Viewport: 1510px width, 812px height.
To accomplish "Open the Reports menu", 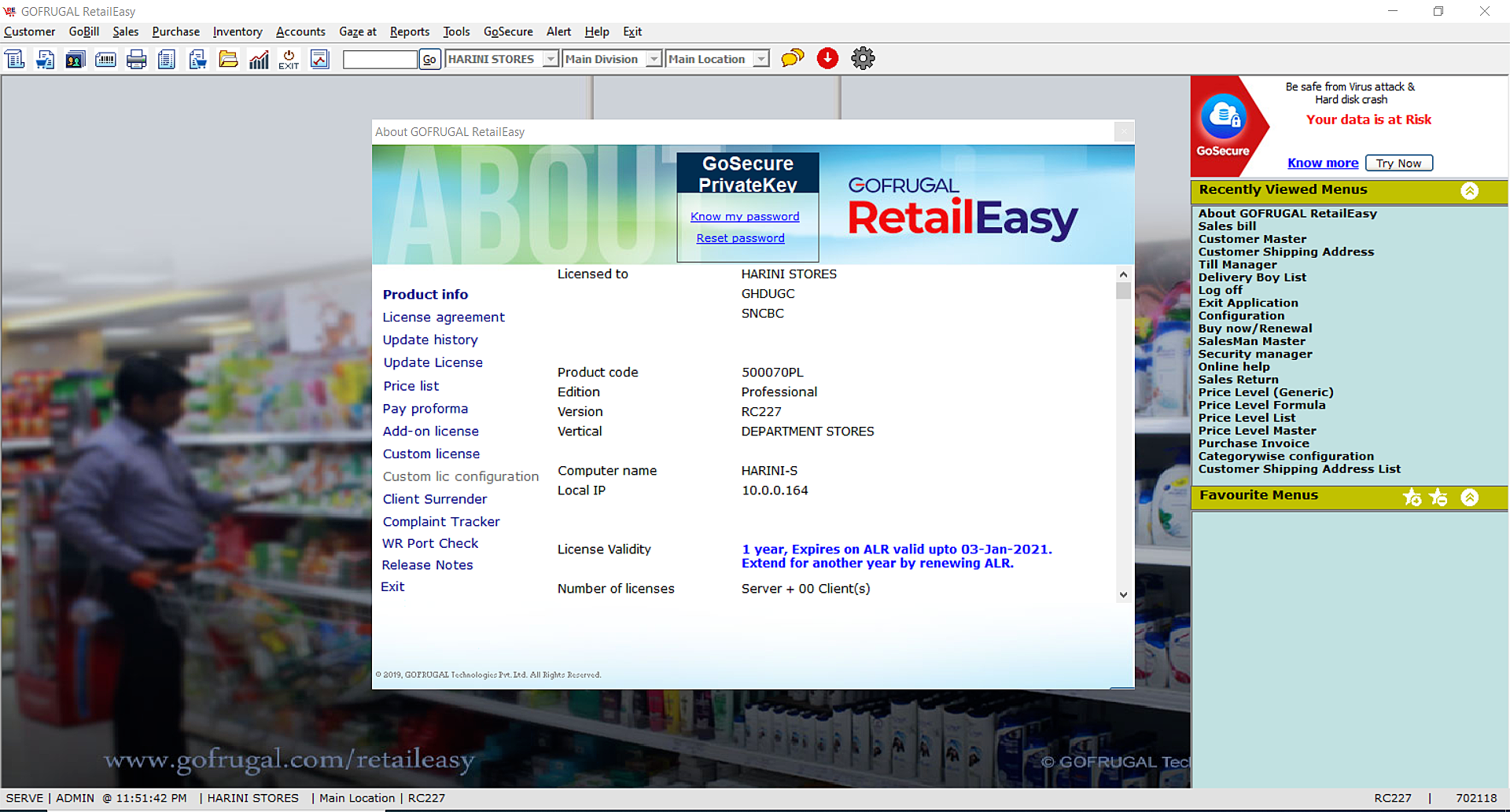I will (410, 31).
